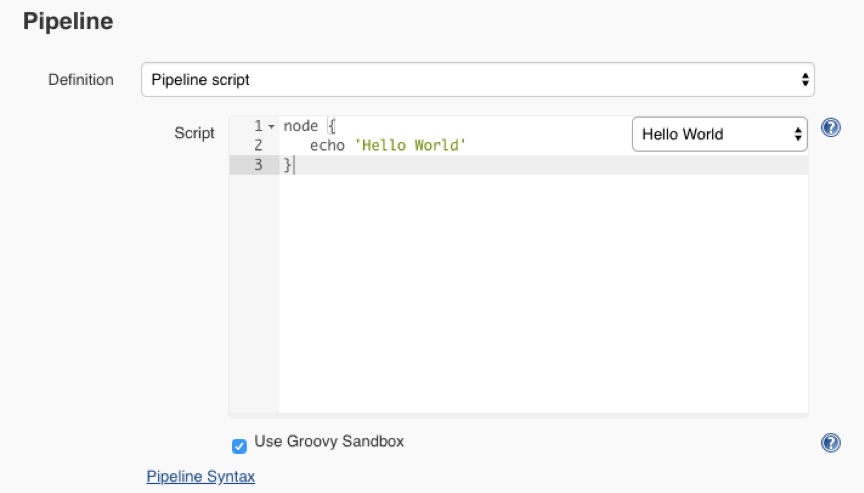Open help for the Script field
The image size is (864, 493).
tap(830, 128)
